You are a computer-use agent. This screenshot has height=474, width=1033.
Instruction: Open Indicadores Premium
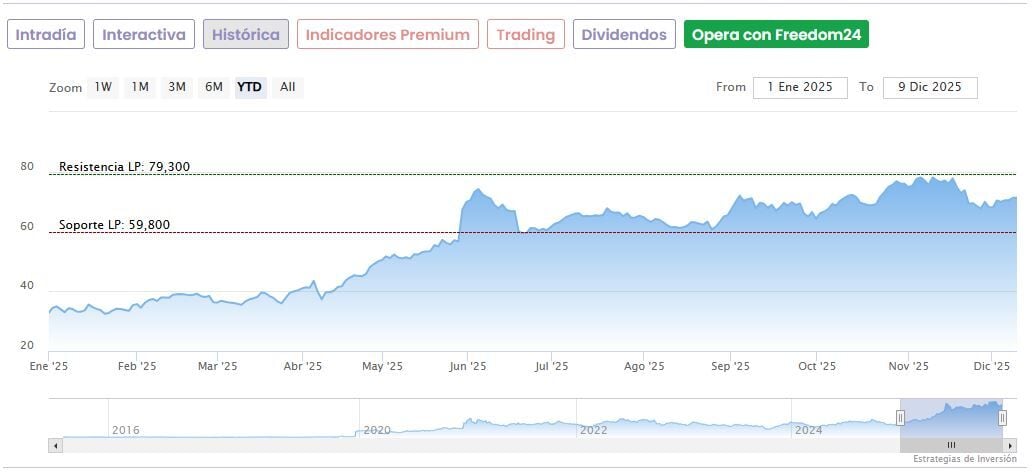[x=387, y=35]
